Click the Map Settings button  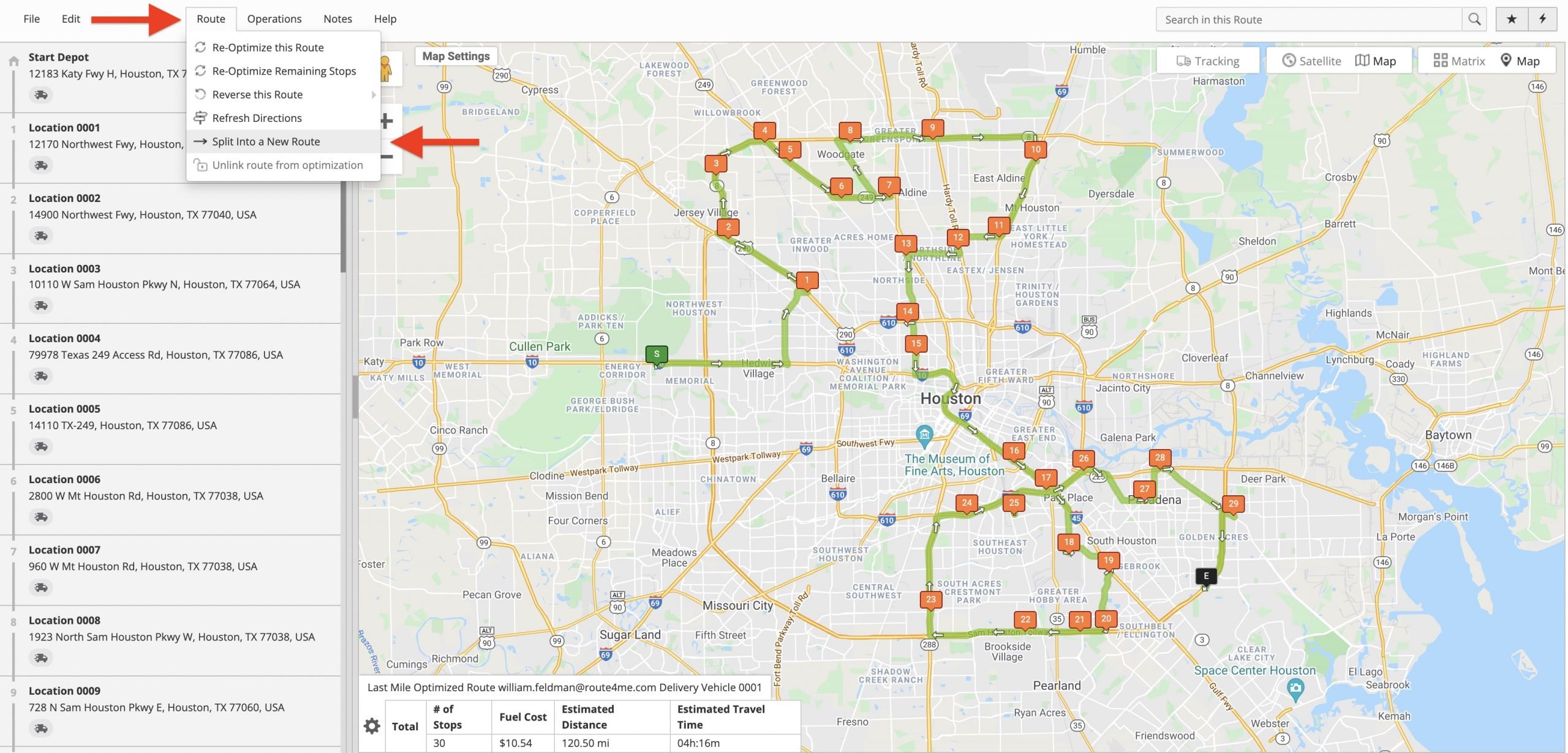[x=454, y=56]
